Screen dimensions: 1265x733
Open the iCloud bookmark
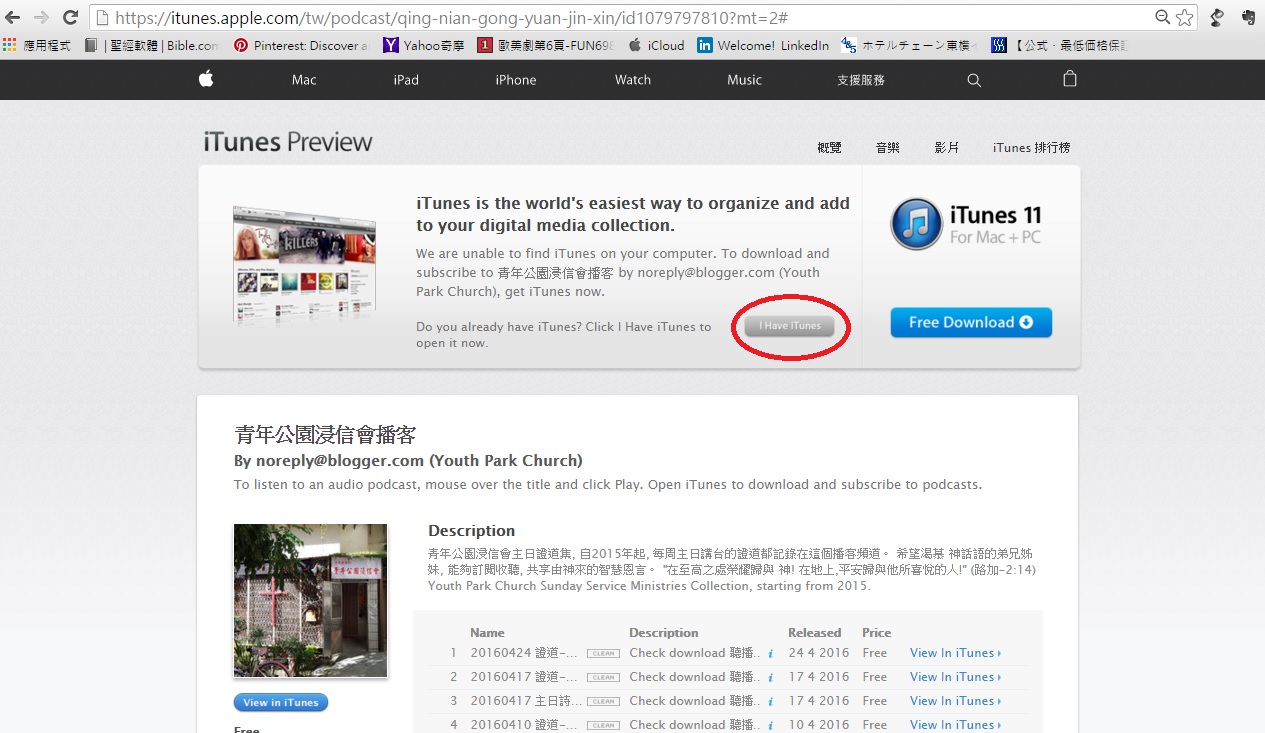pyautogui.click(x=657, y=45)
